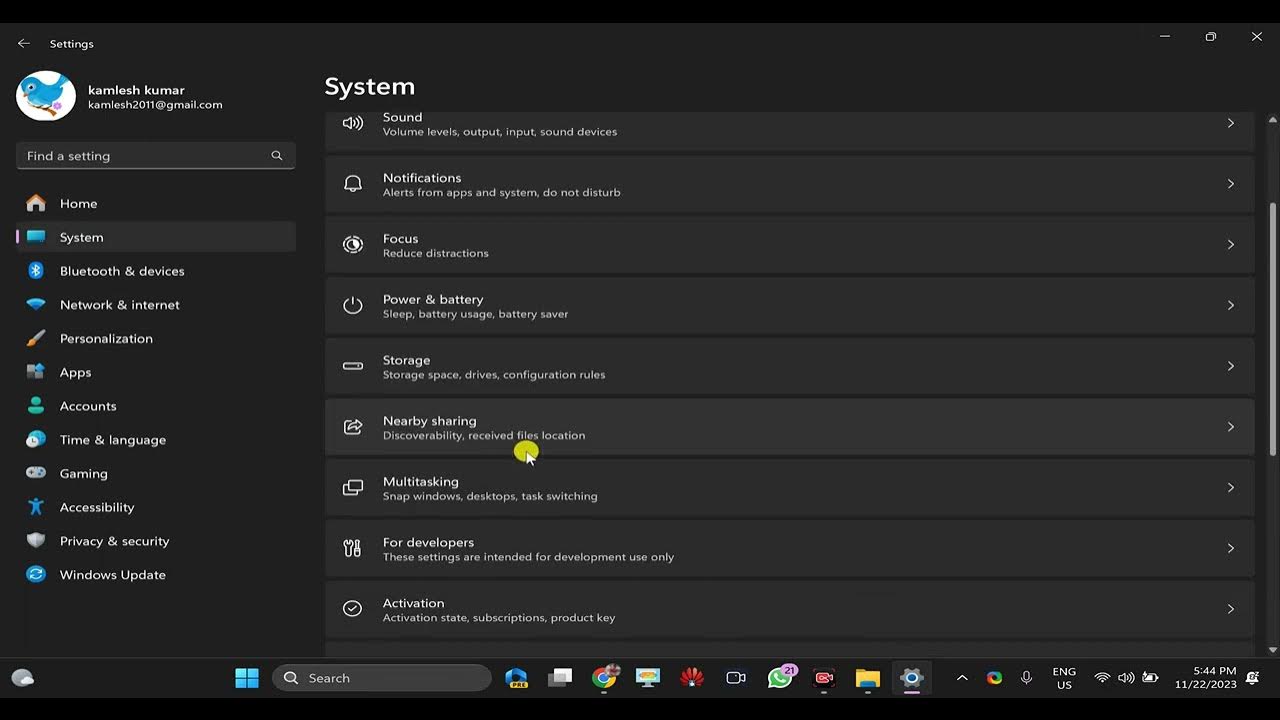Open the kamlesh kumar account profile
Viewport: 1280px width, 720px height.
pos(120,97)
